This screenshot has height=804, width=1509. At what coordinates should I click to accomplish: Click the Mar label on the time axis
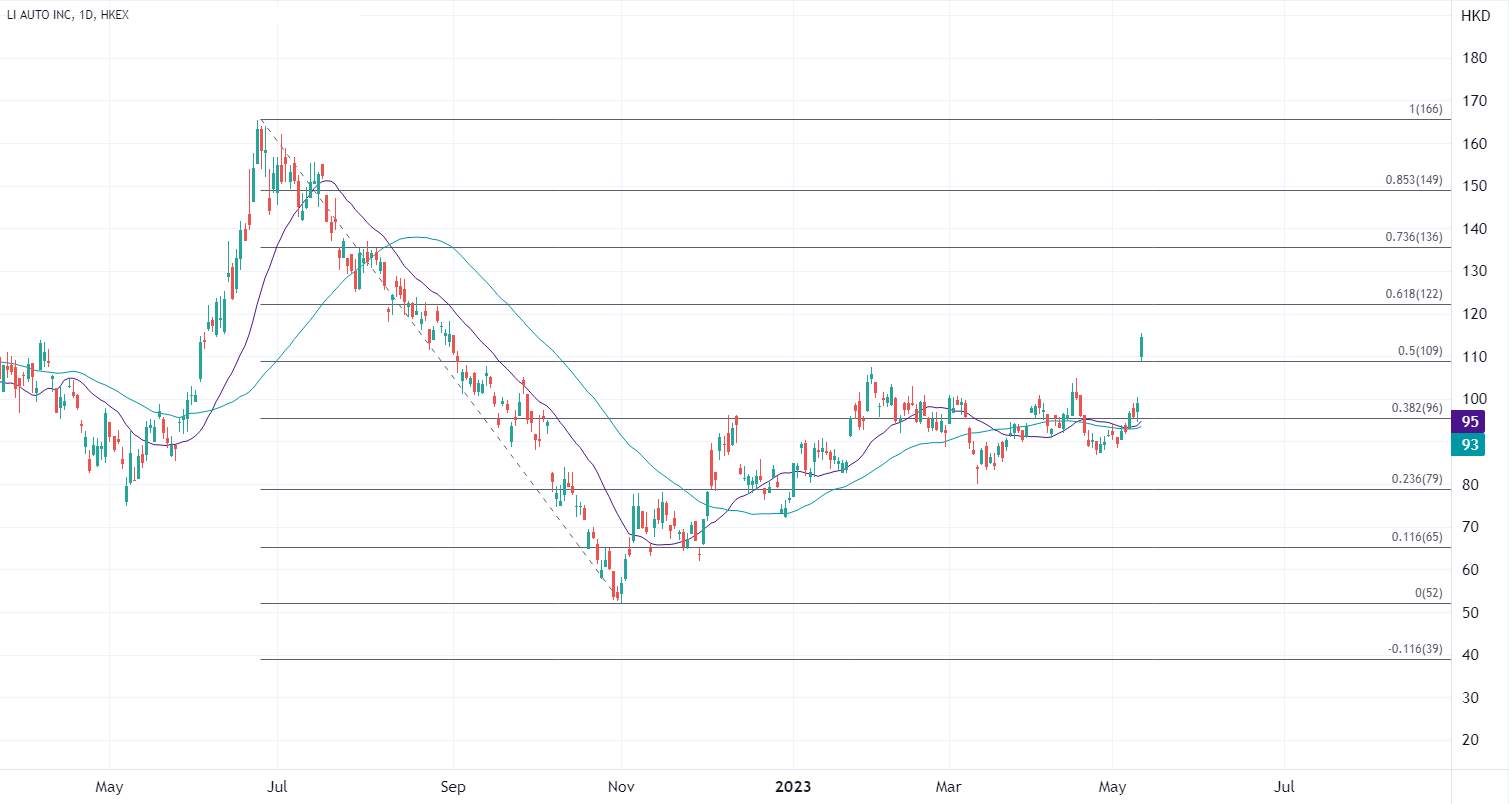[x=948, y=786]
